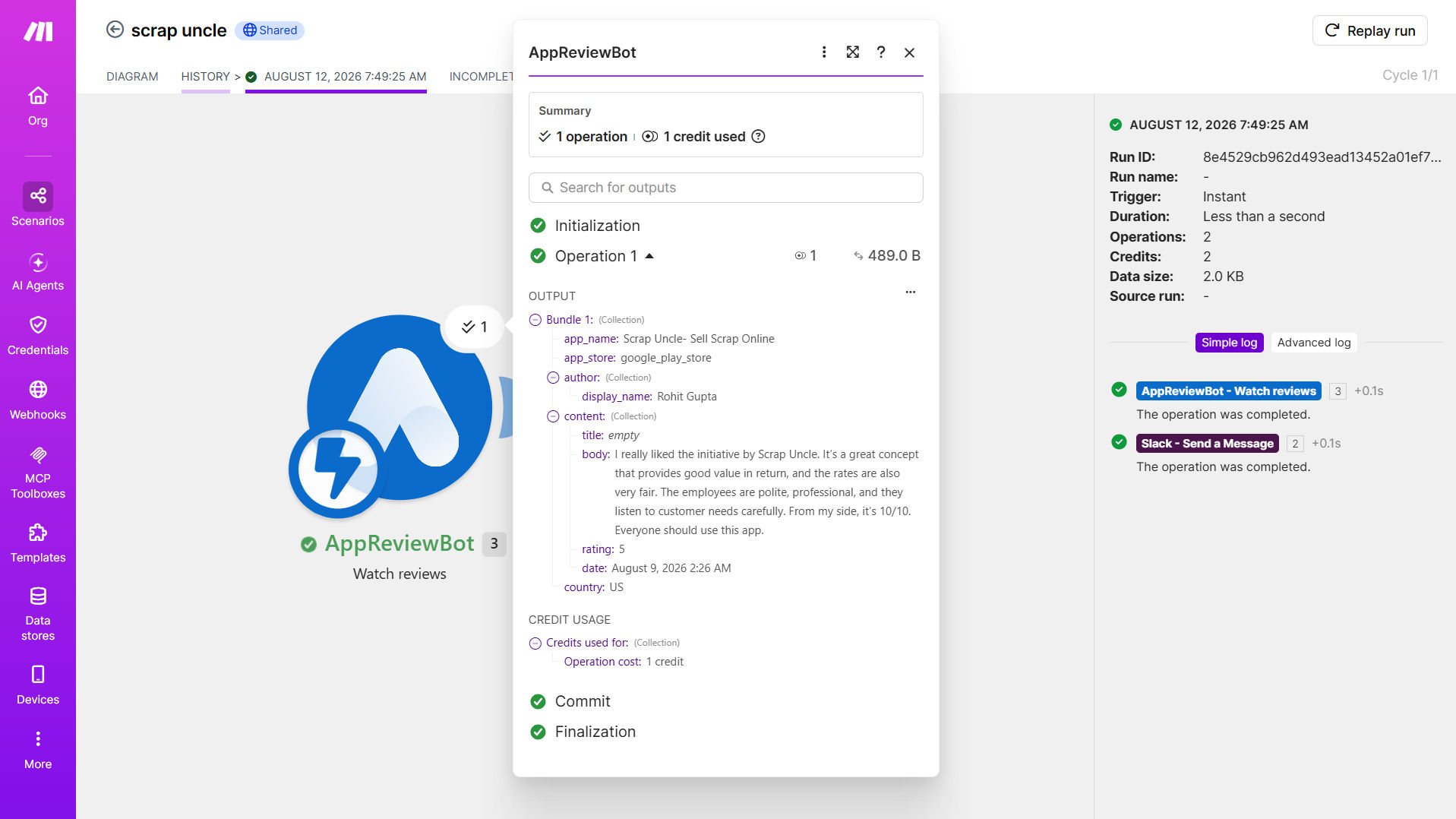Click the Shared badge
The width and height of the screenshot is (1456, 819).
[270, 30]
